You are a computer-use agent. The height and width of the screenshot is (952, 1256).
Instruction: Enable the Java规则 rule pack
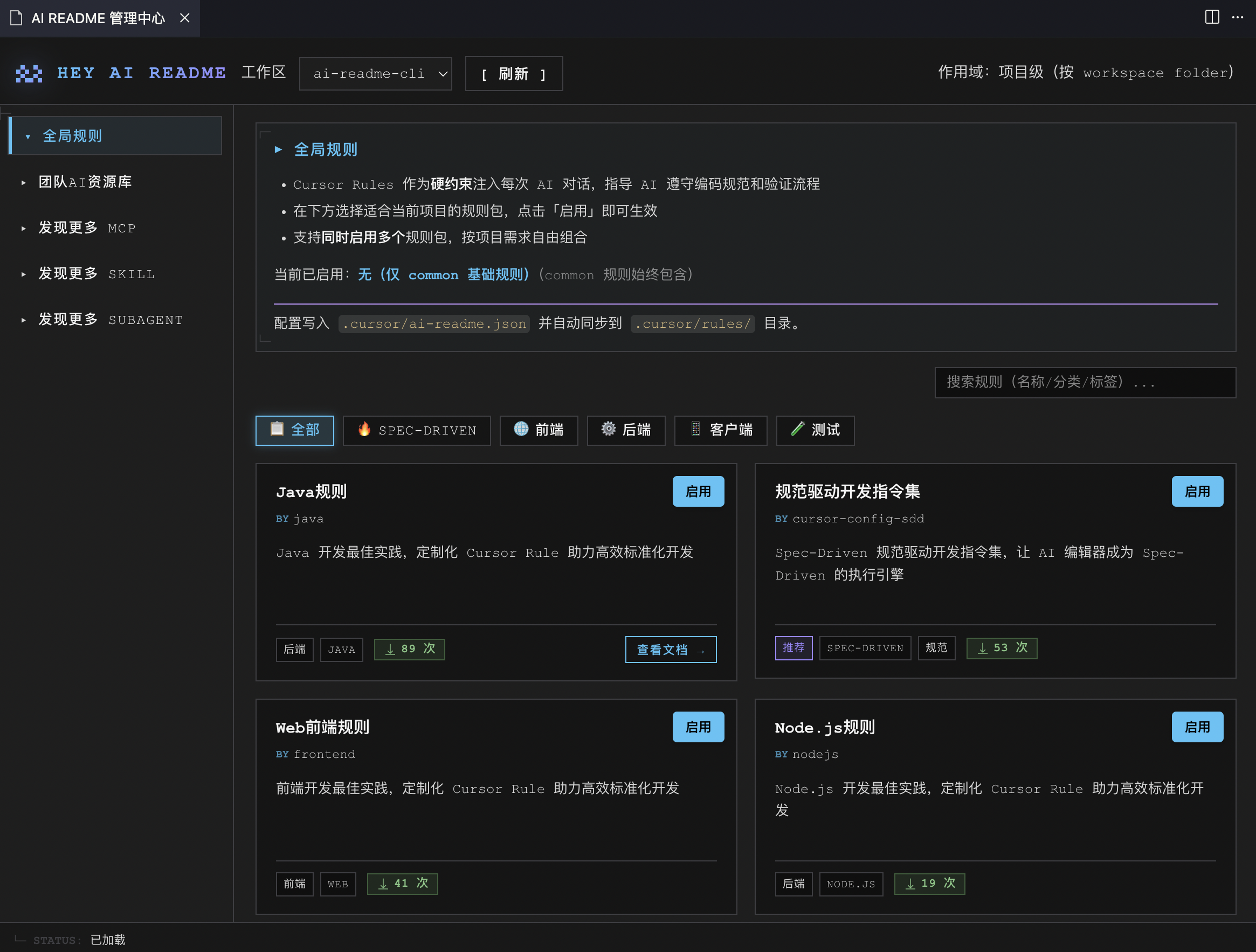tap(699, 491)
